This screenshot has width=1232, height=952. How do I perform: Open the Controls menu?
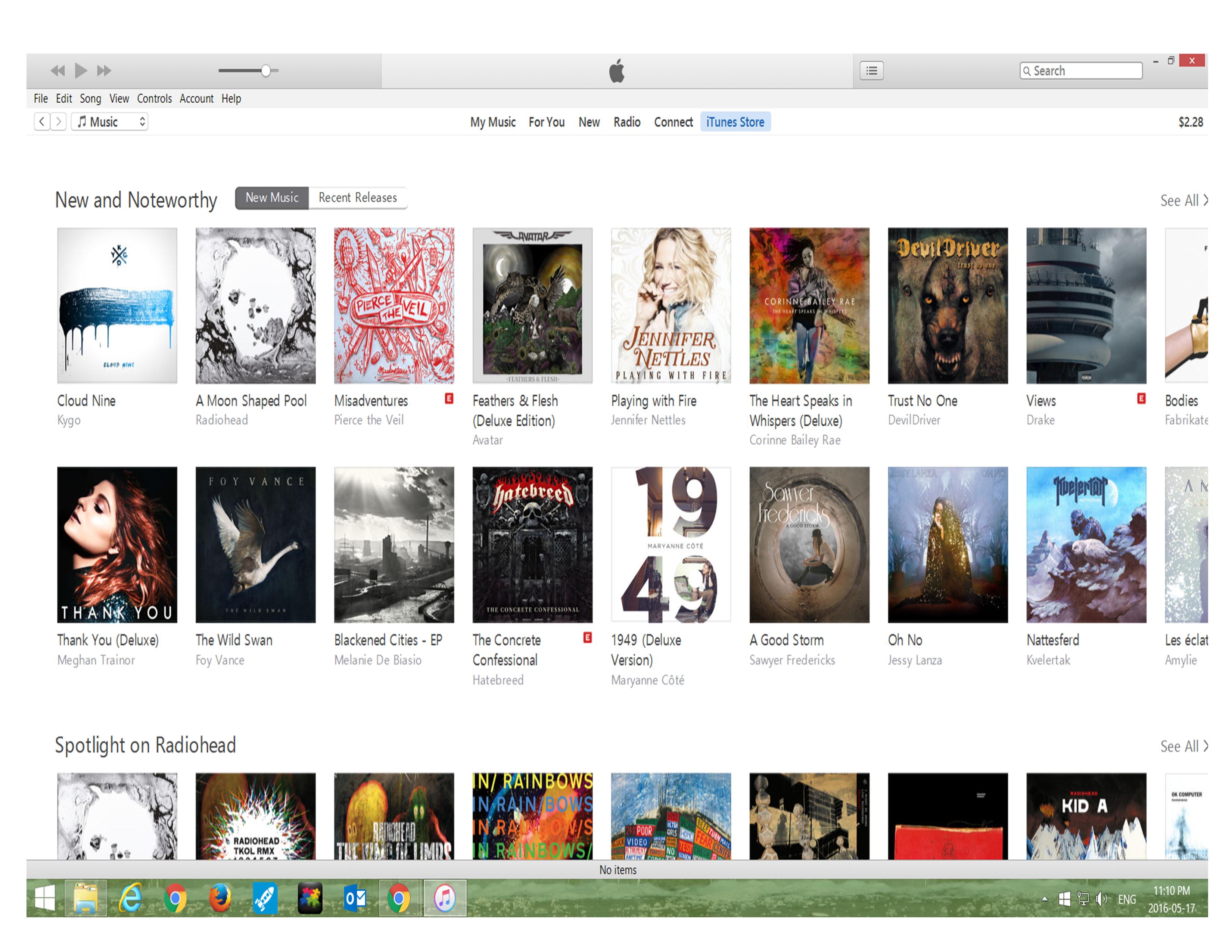tap(154, 99)
